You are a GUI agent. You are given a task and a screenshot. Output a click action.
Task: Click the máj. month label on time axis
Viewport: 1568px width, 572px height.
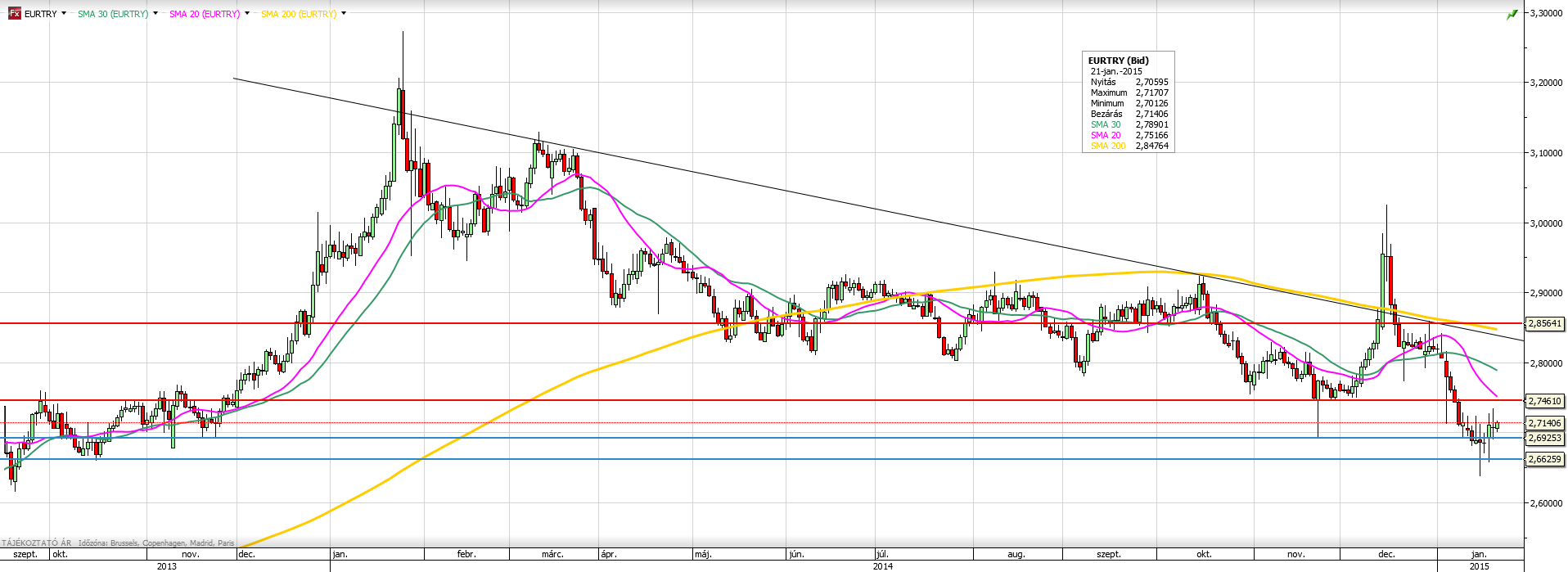(x=703, y=554)
